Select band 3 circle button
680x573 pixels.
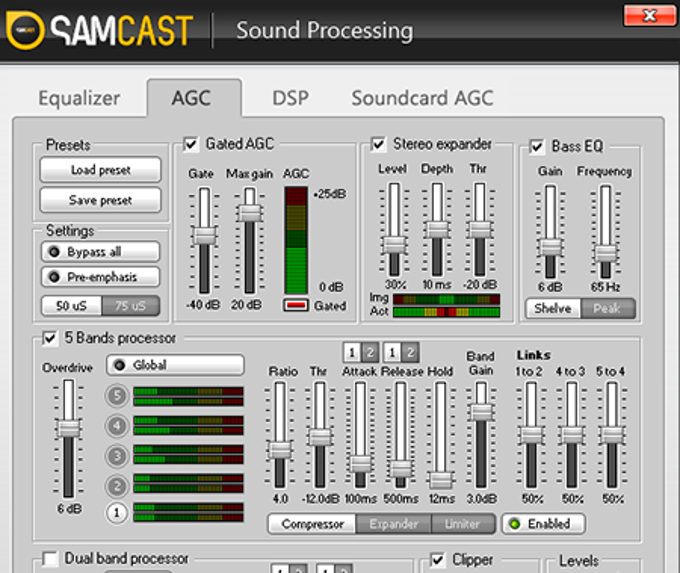click(117, 456)
